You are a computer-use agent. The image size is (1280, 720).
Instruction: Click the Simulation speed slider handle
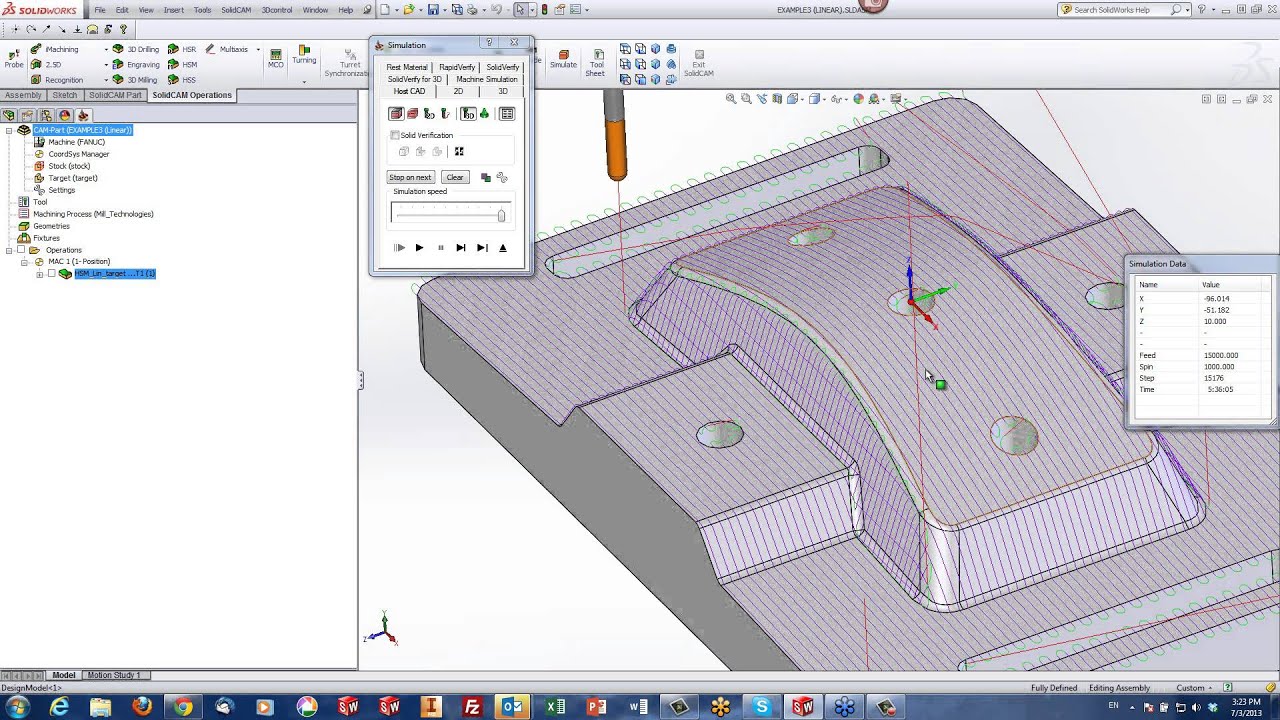501,215
